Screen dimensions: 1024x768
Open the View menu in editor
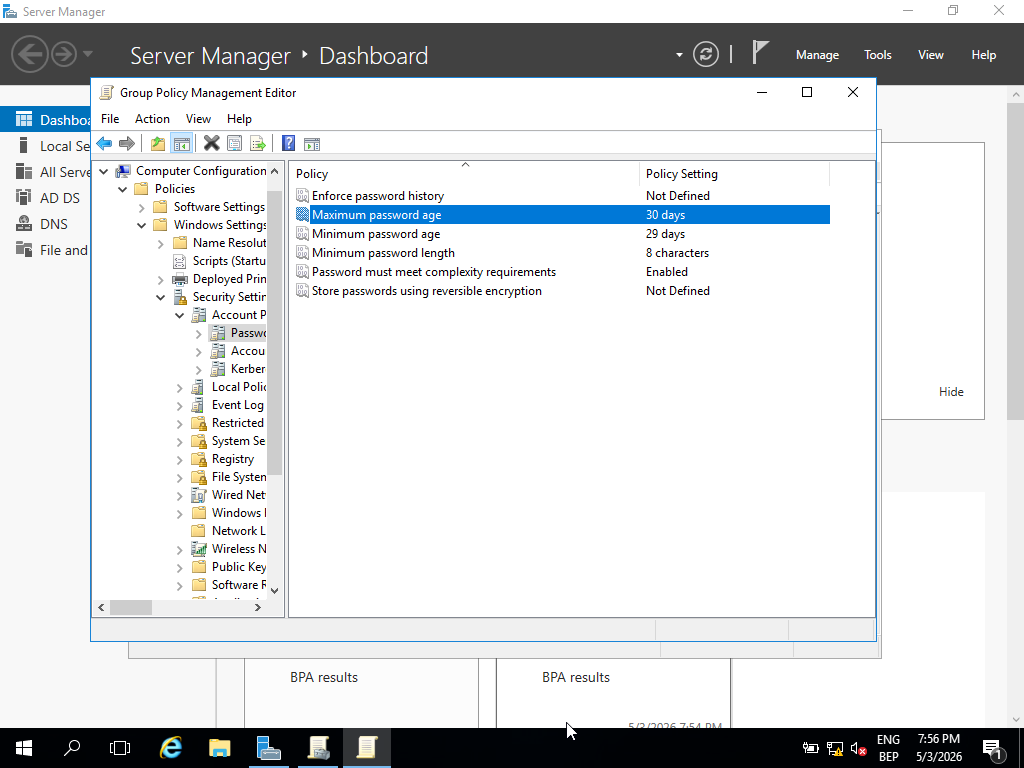198,119
